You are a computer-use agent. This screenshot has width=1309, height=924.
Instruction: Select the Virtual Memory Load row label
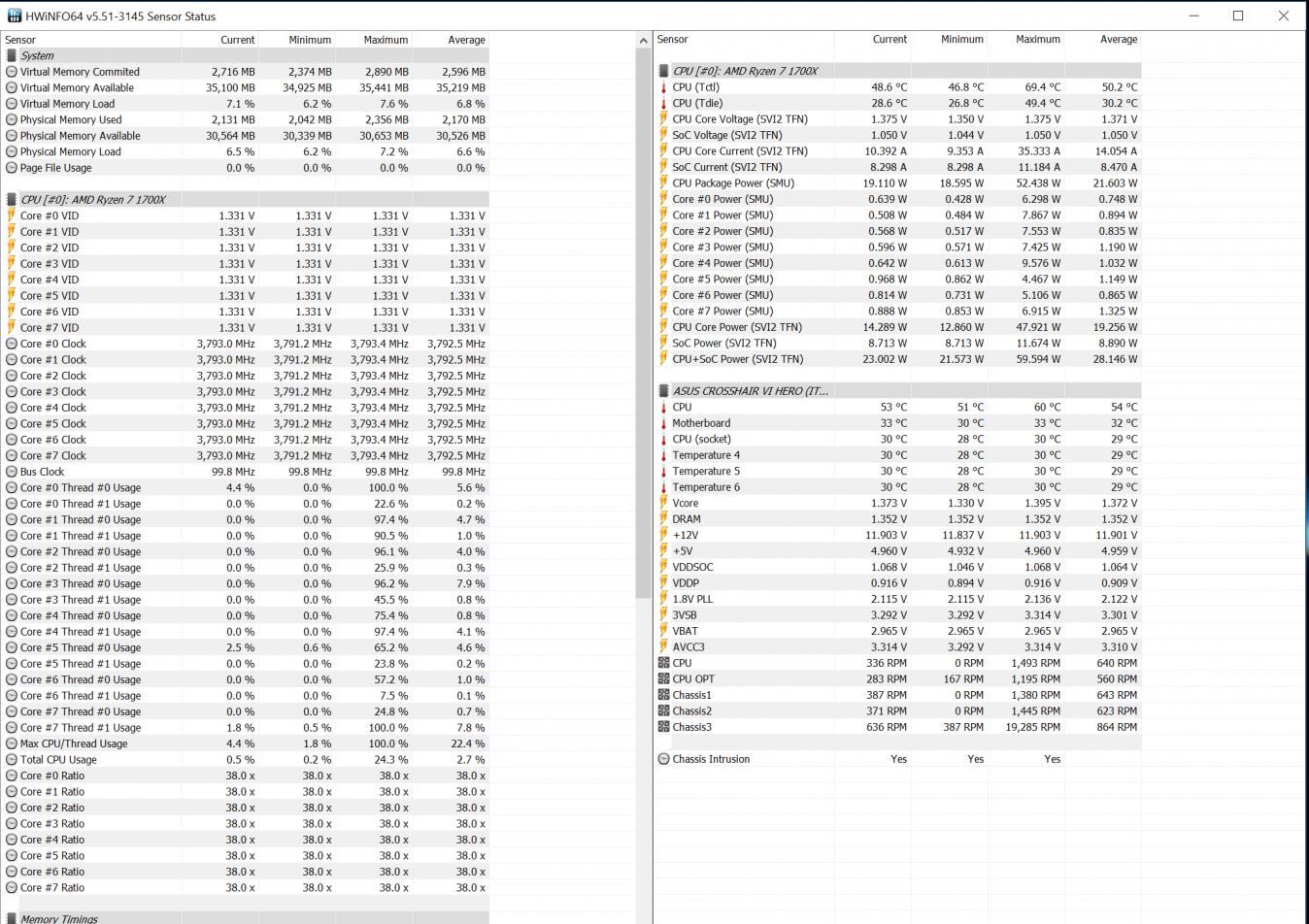[68, 104]
